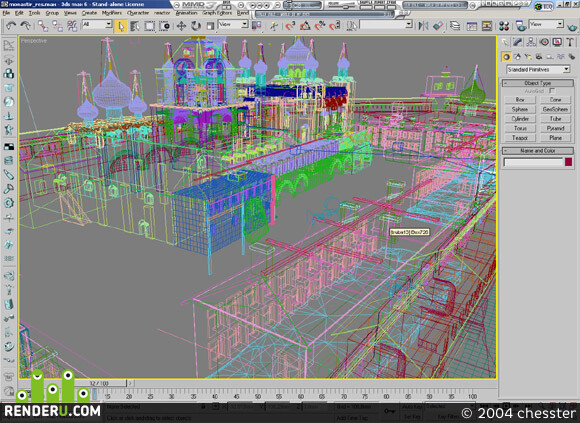580x423 pixels.
Task: Open the Tools menu
Action: tap(34, 13)
